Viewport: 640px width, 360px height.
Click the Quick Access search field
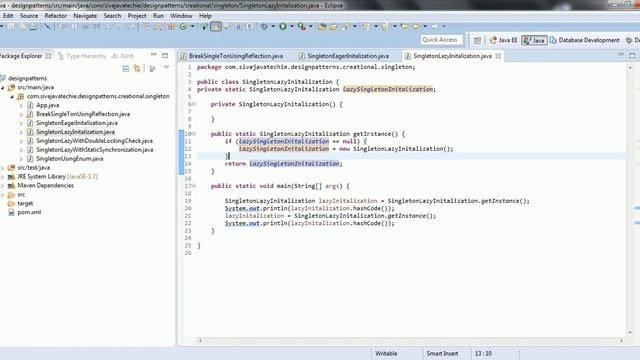click(x=442, y=40)
